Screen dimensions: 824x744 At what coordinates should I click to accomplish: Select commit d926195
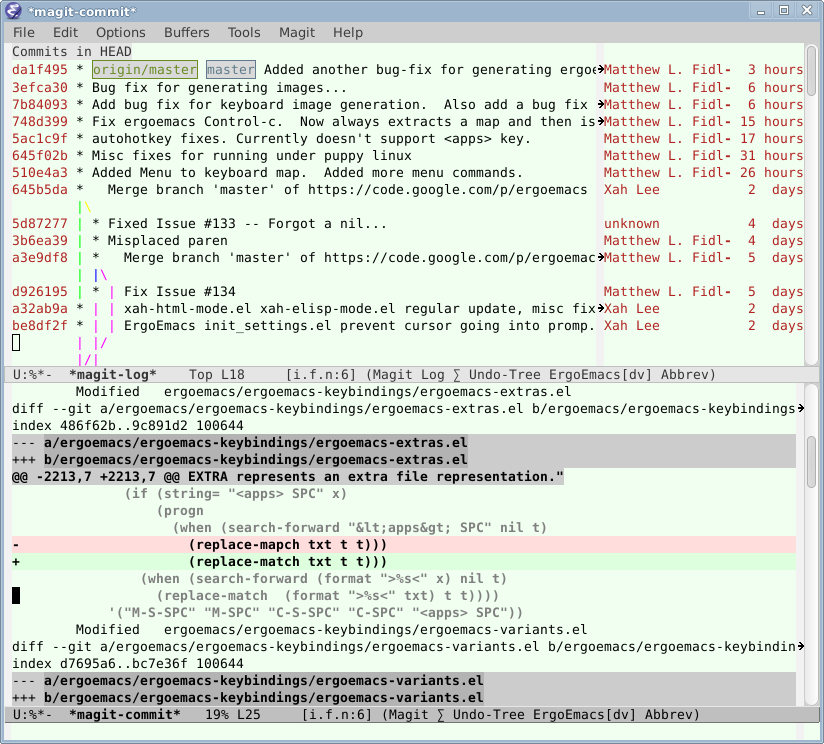point(40,292)
